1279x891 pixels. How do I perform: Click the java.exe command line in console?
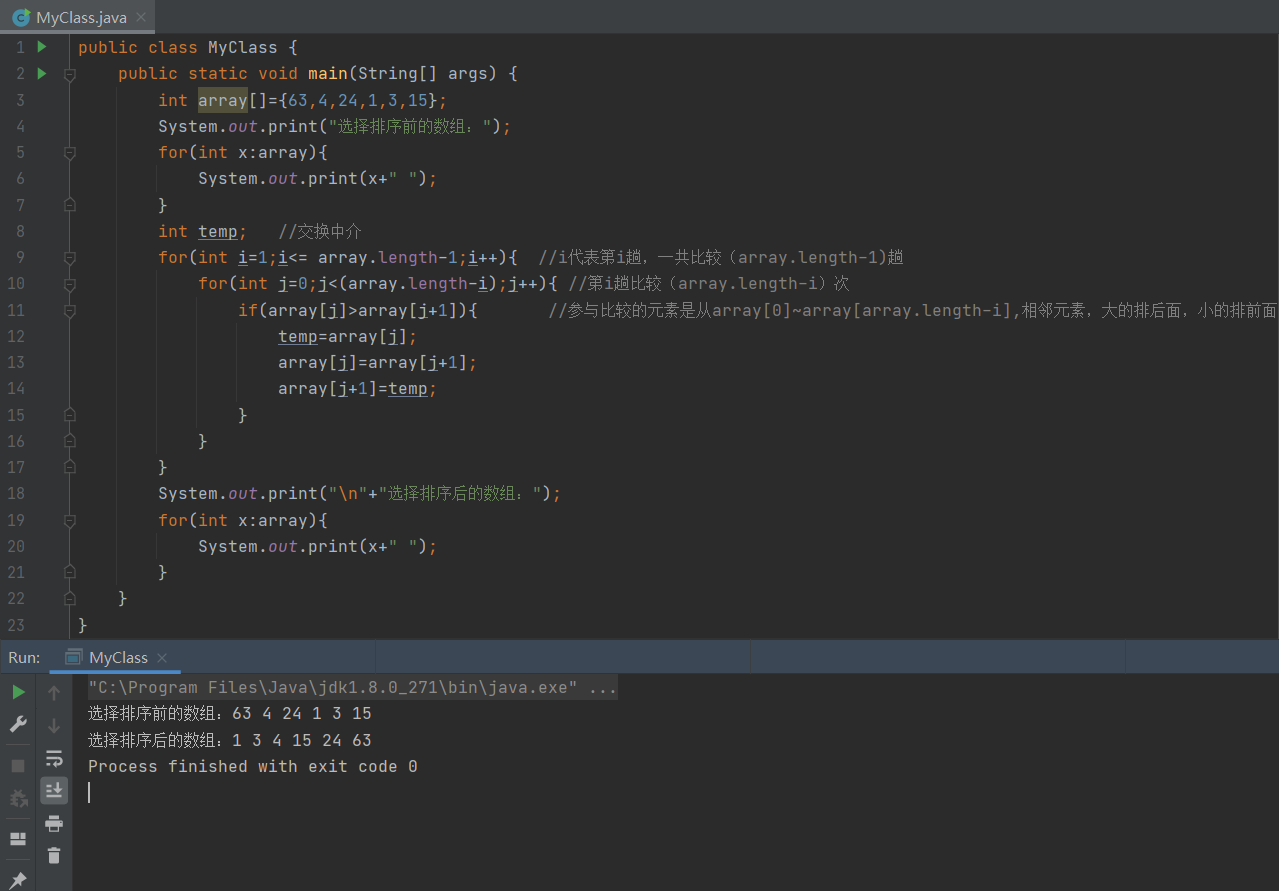tap(352, 688)
